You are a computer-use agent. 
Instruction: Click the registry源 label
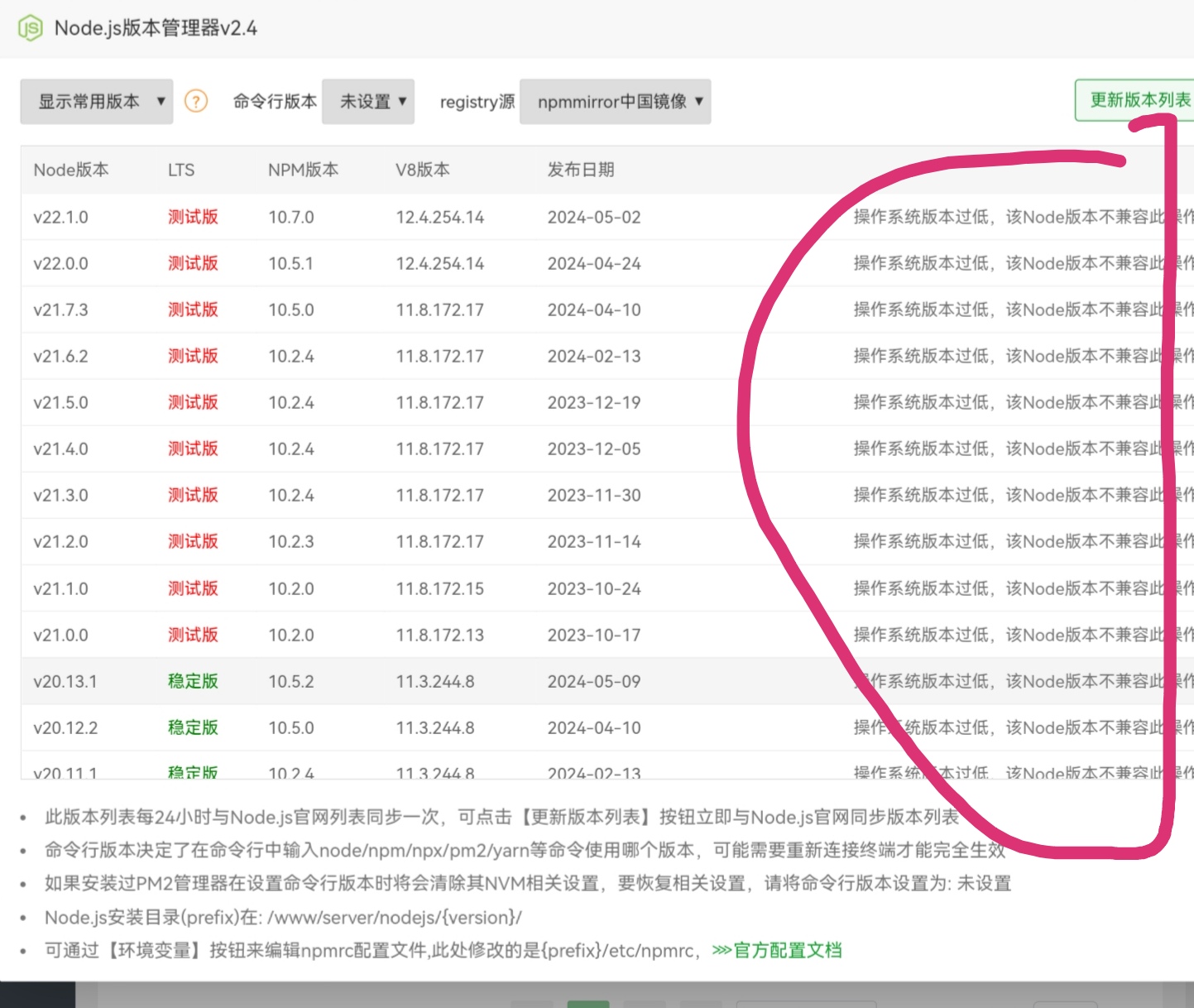coord(477,102)
